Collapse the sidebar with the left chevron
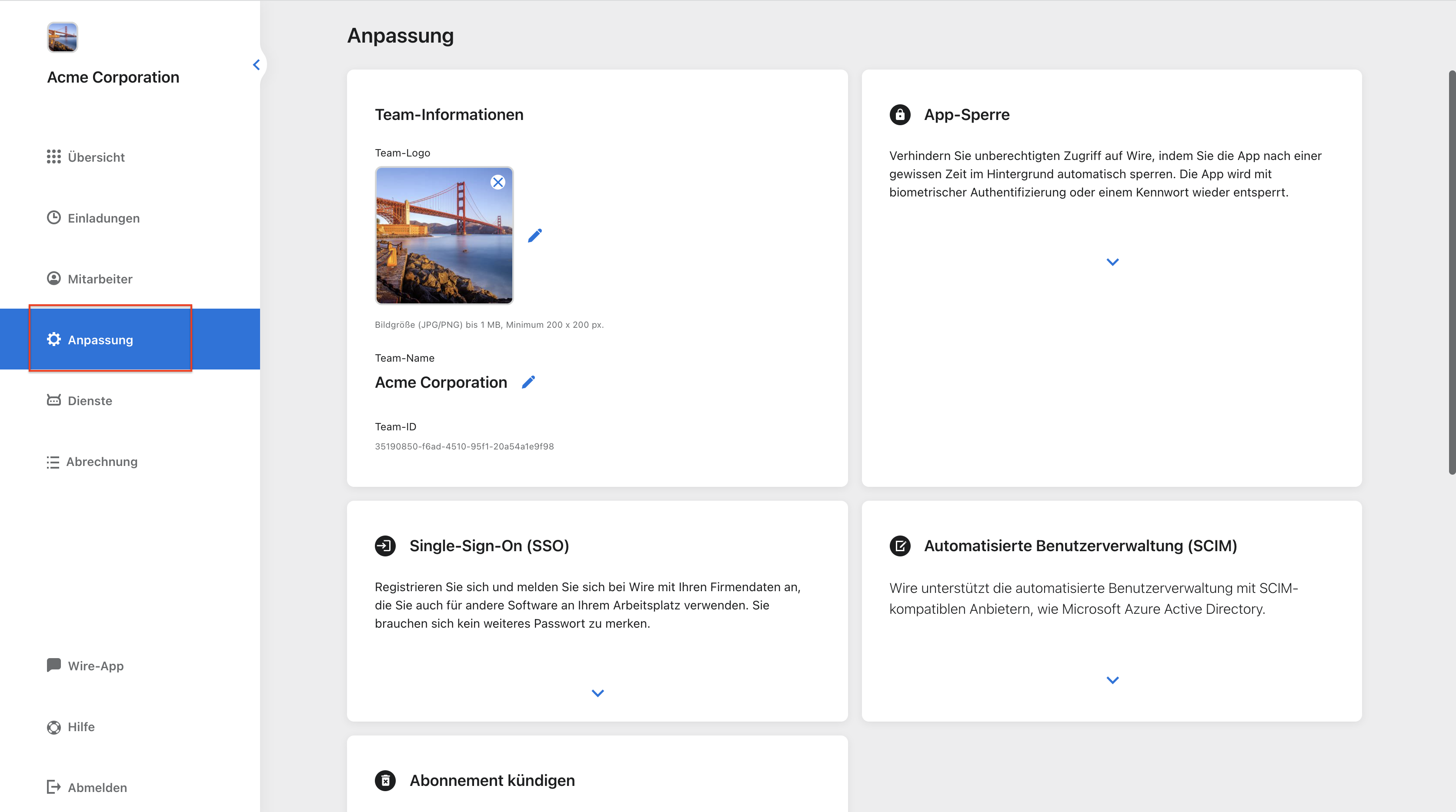 (256, 65)
